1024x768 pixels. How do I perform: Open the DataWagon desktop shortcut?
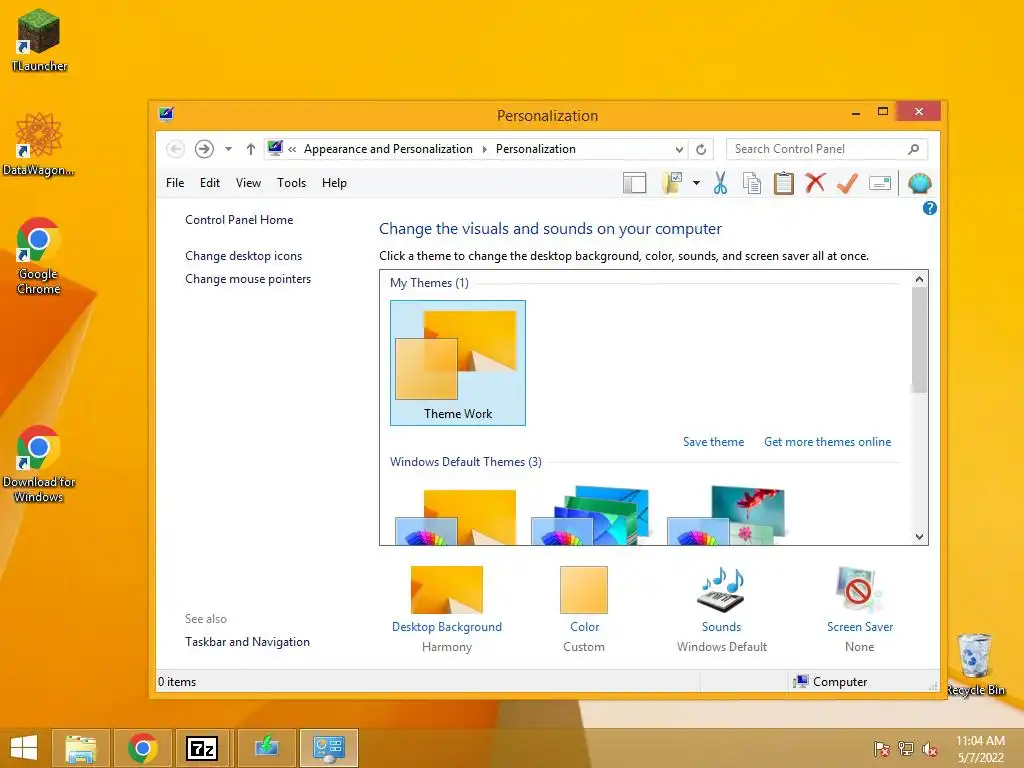click(39, 144)
